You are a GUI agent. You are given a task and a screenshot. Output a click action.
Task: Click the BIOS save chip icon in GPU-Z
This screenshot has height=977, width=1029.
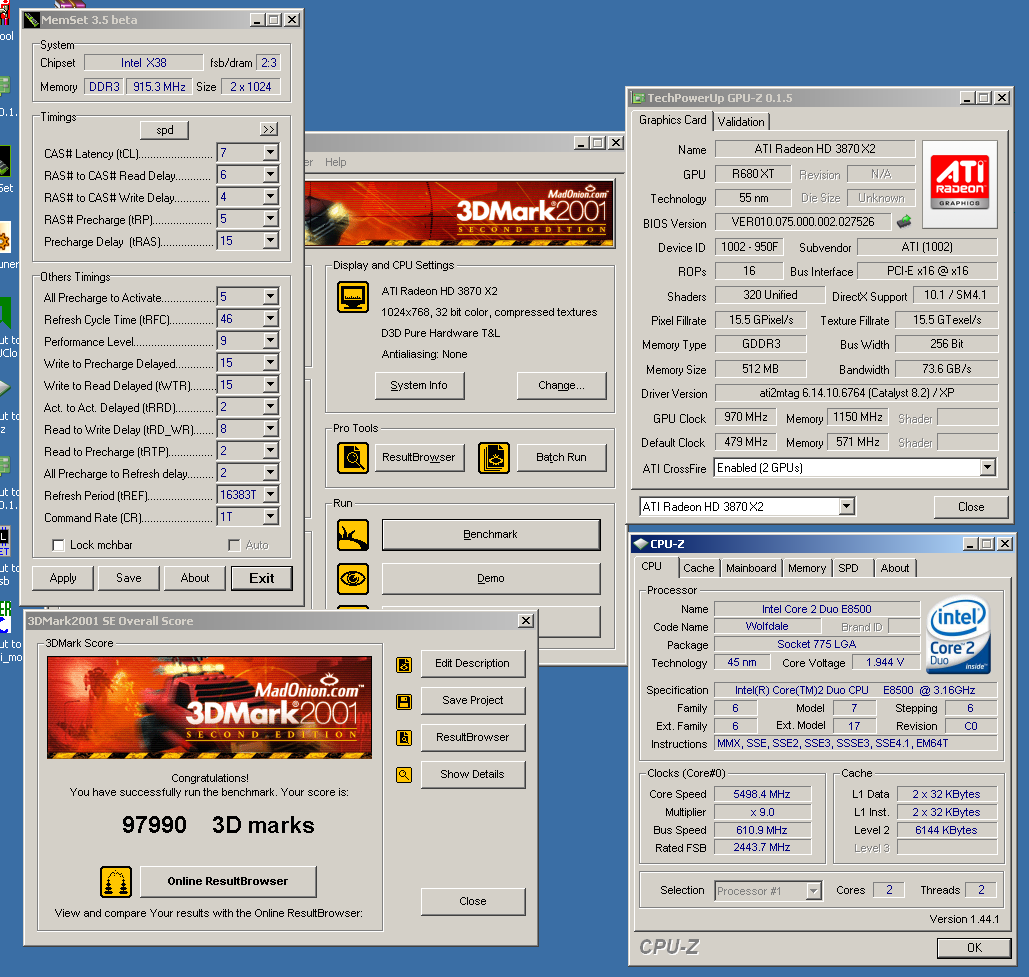pyautogui.click(x=904, y=222)
